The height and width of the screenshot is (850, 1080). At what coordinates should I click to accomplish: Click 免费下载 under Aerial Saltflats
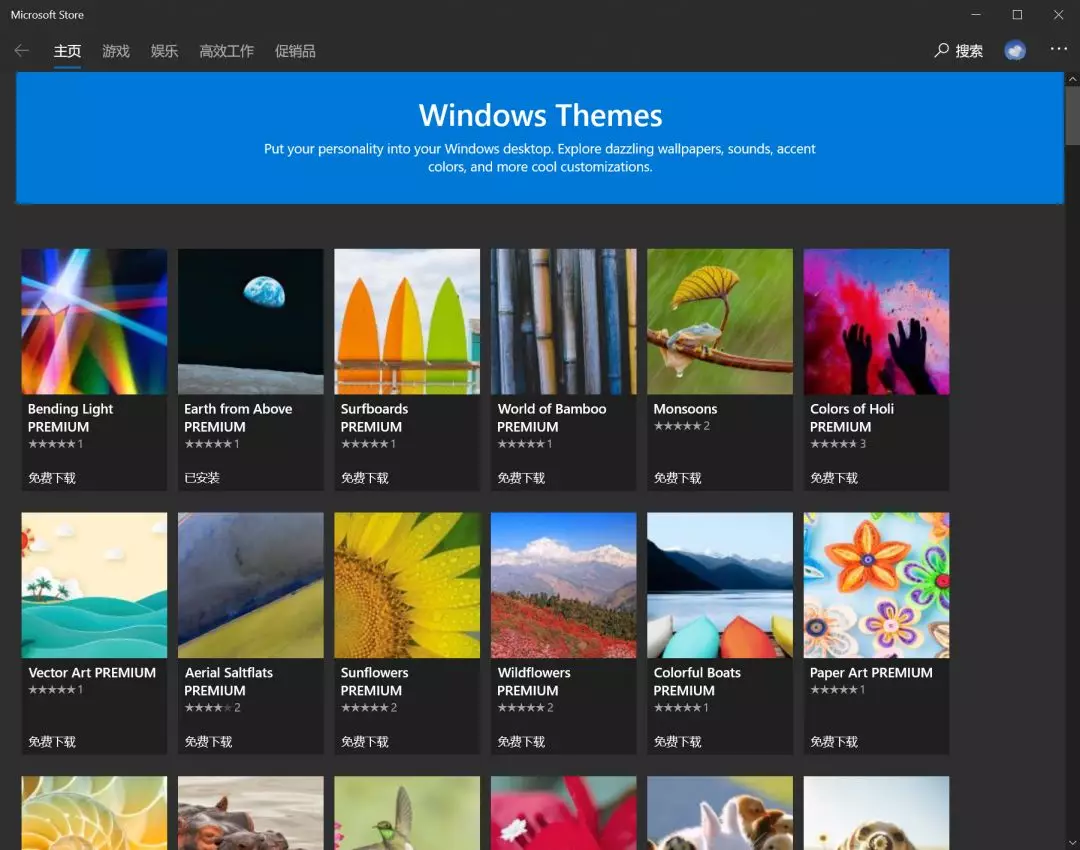(208, 742)
